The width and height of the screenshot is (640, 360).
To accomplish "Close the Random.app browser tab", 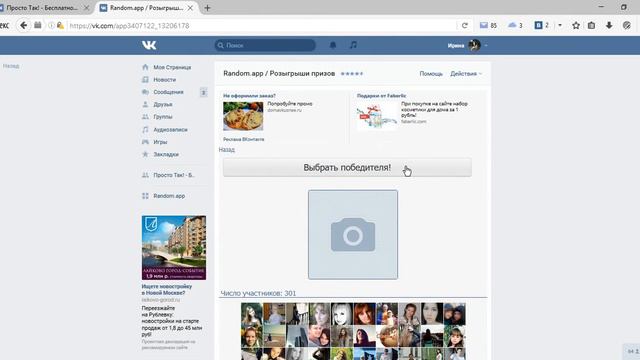I will [190, 8].
